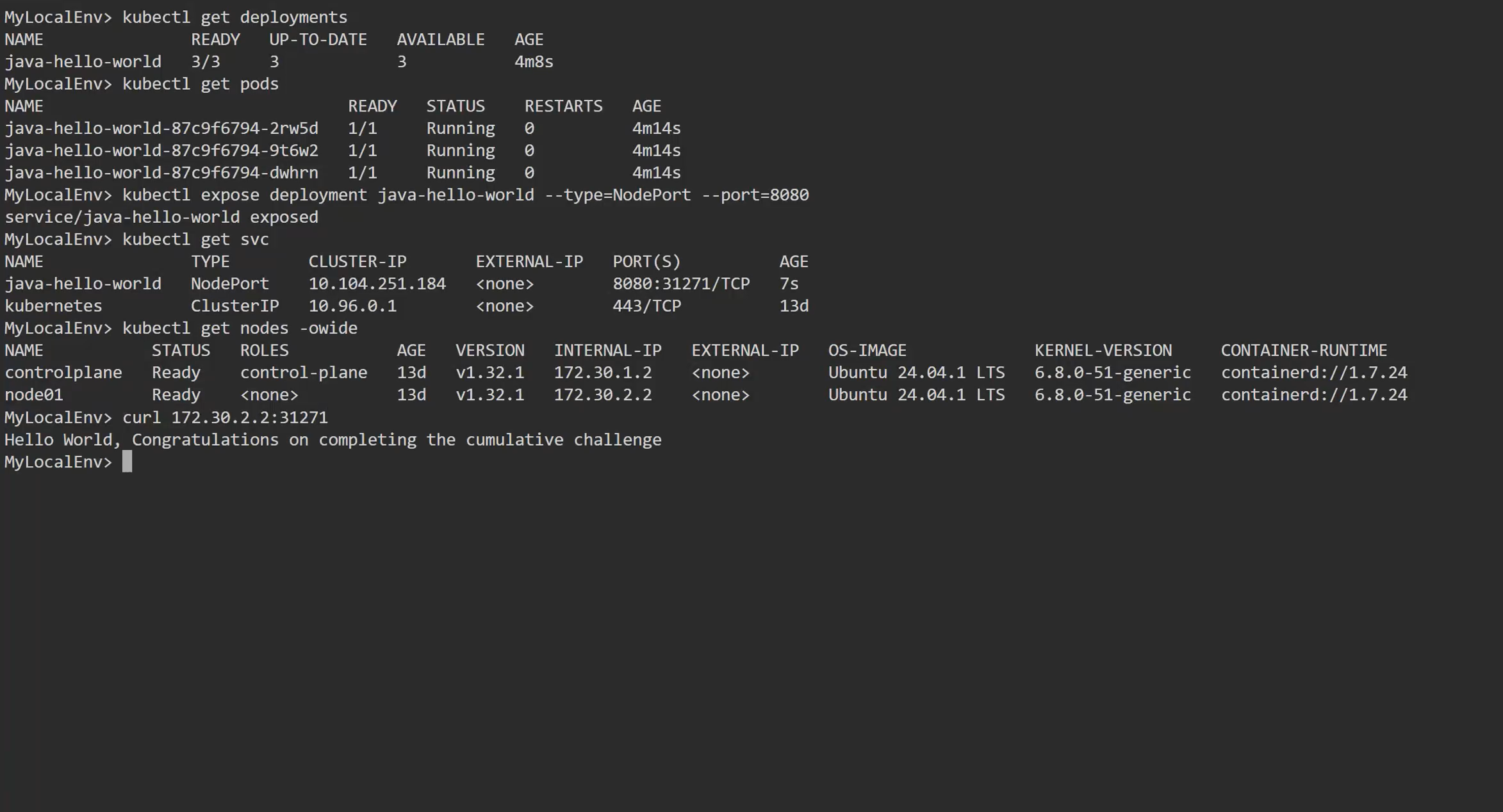
Task: Click pod name java-hello-world-87c9f6794-9t6w2
Action: (x=161, y=151)
